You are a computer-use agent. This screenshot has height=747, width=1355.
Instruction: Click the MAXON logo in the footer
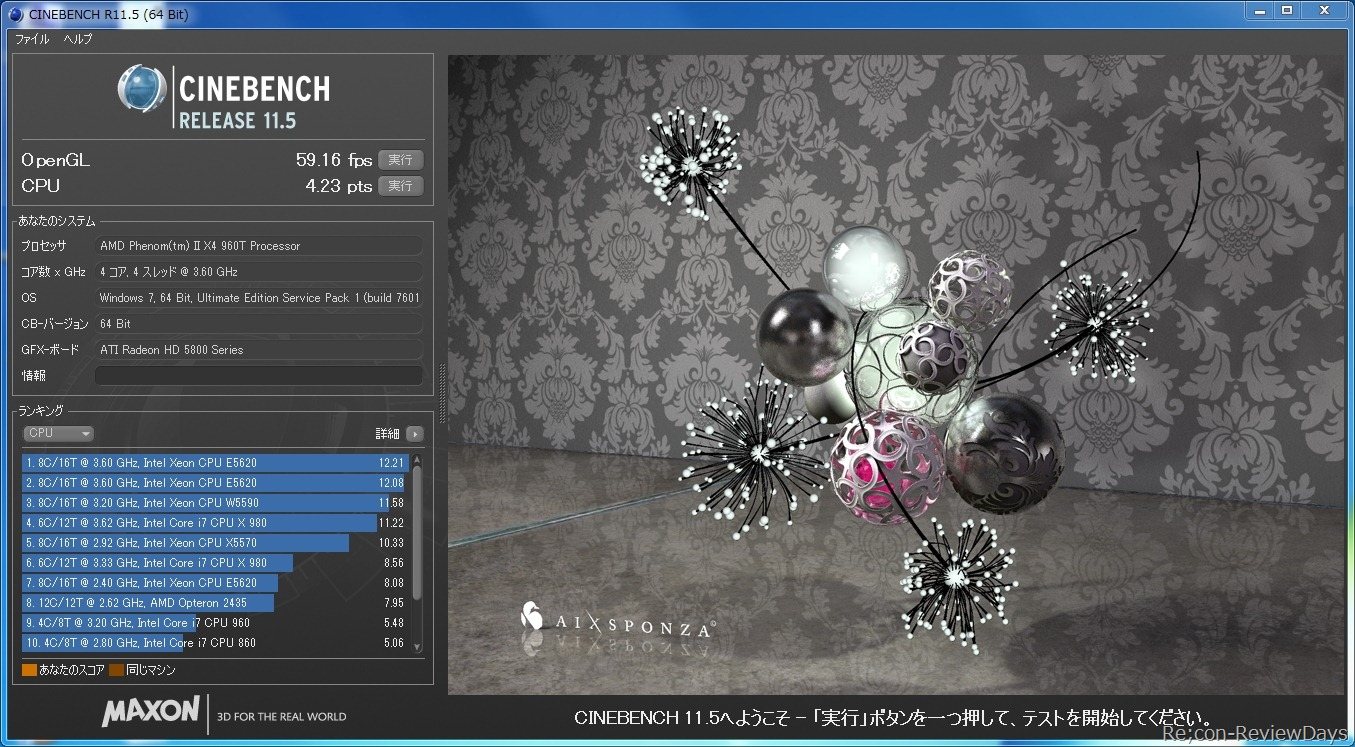point(150,711)
